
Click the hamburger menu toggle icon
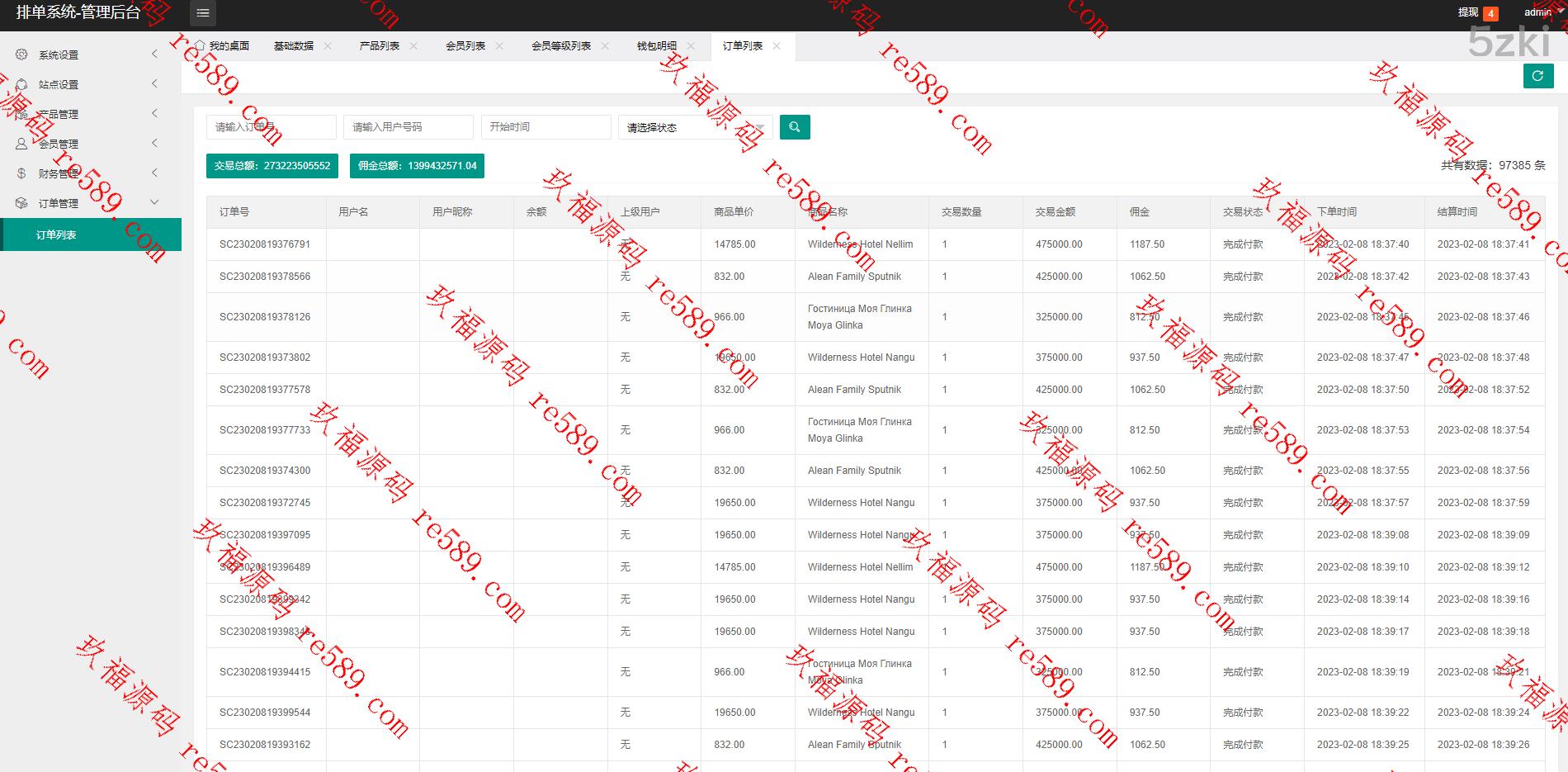point(203,13)
